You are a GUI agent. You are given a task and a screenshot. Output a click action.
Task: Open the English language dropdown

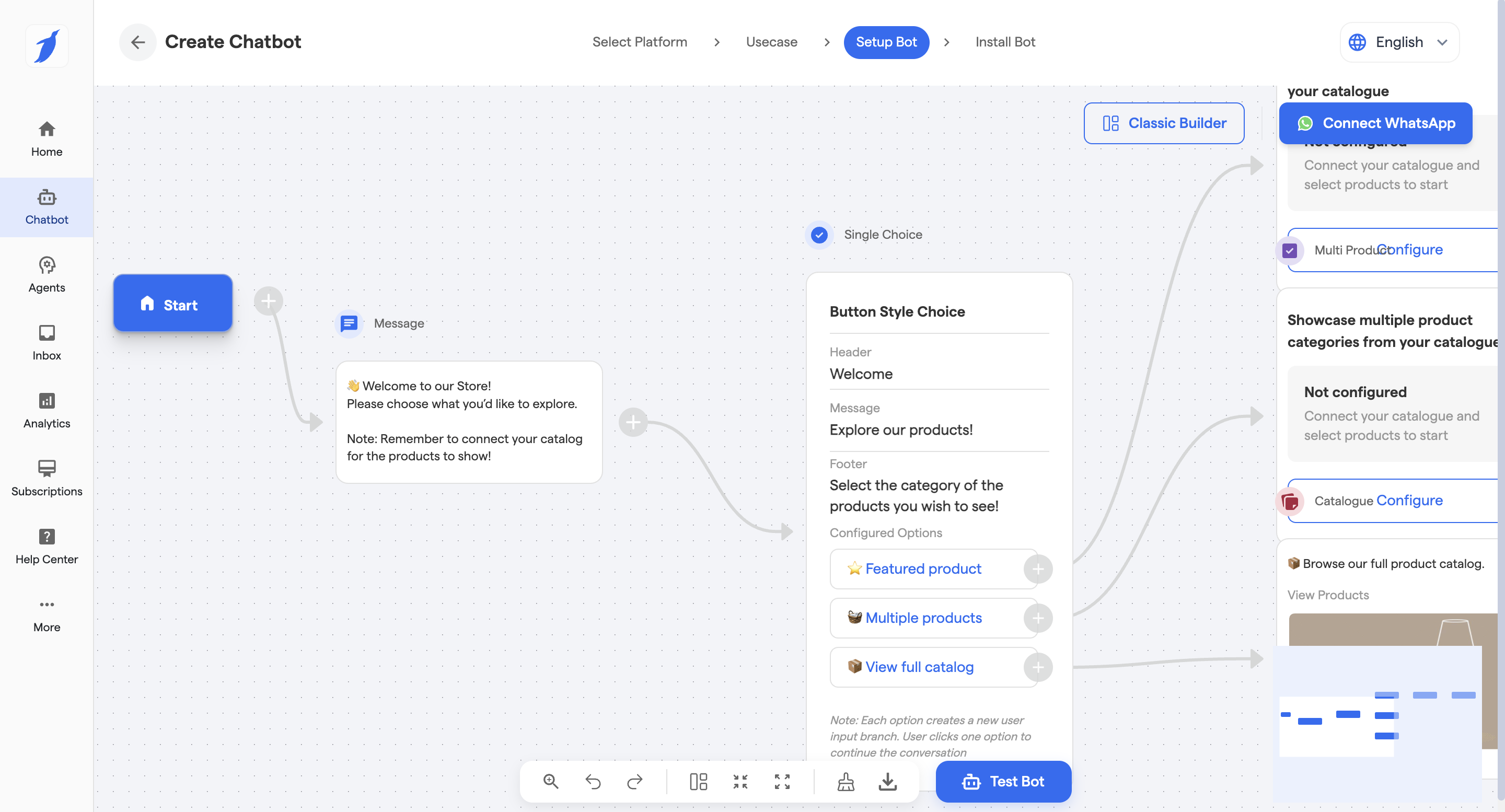tap(1399, 42)
